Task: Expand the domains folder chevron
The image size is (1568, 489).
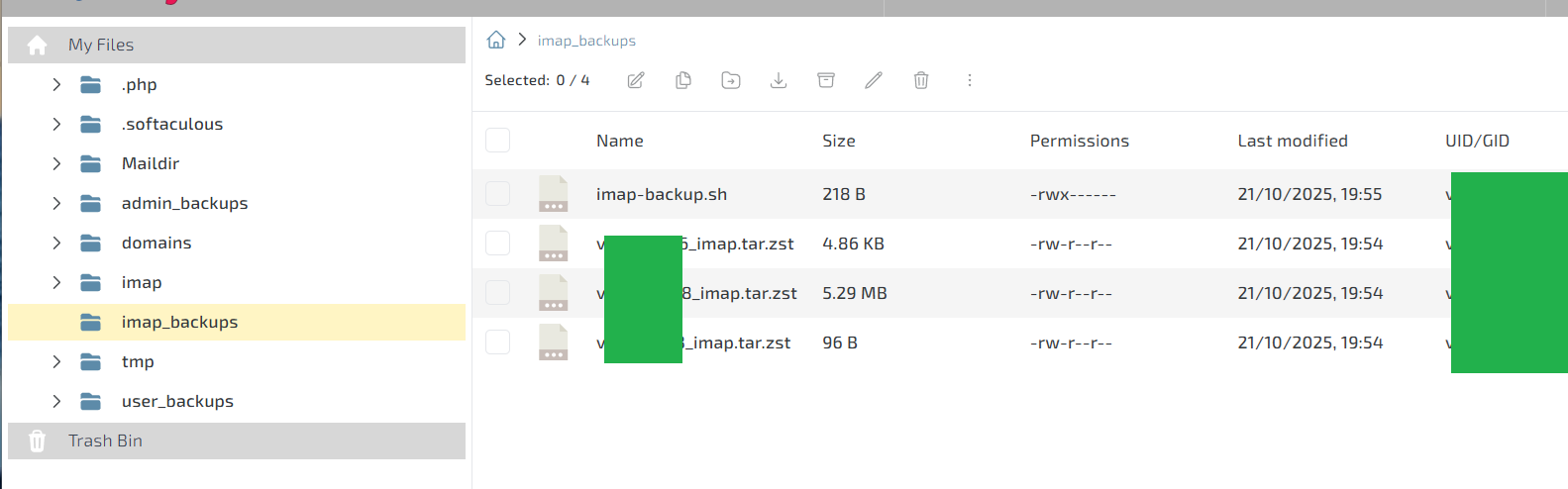Action: [x=56, y=243]
